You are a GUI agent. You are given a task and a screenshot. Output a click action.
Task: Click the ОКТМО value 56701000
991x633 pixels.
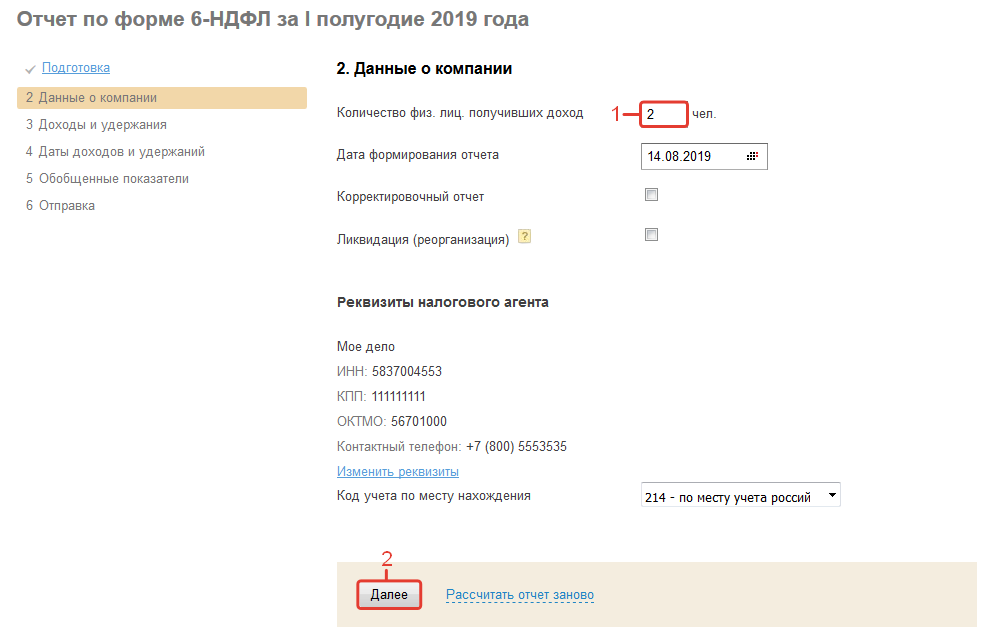(x=418, y=421)
